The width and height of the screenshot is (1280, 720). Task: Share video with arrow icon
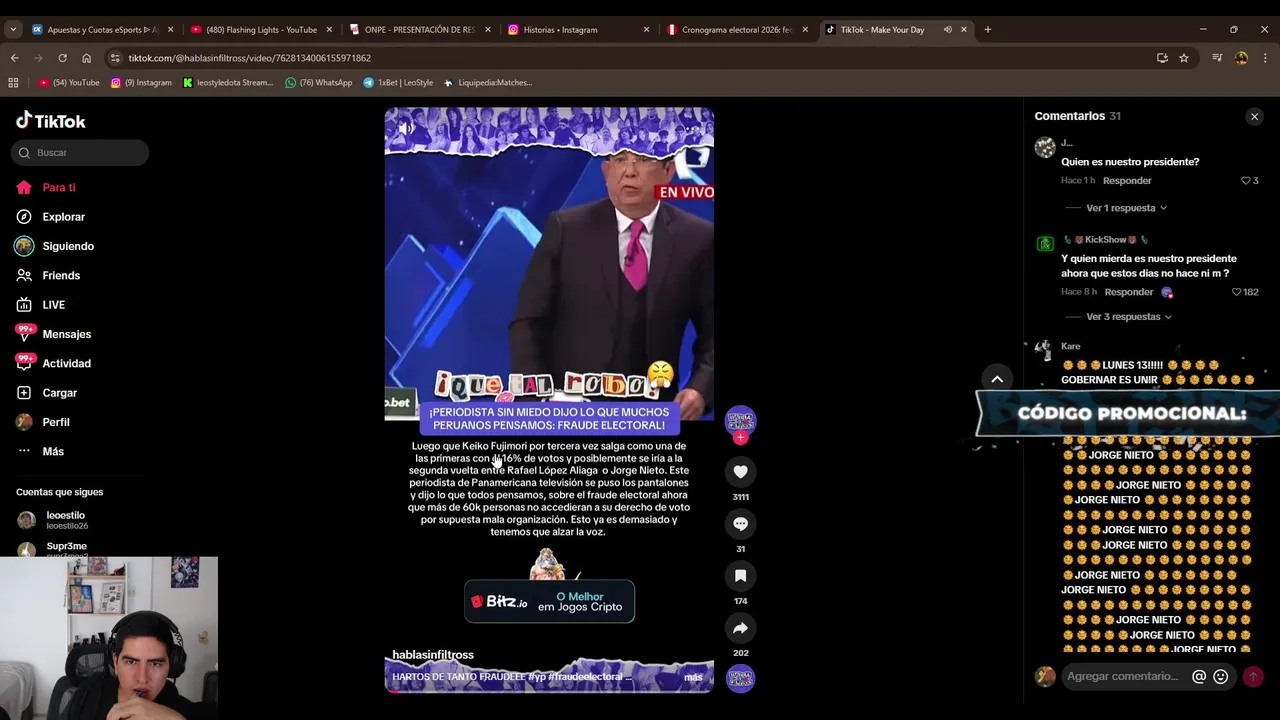(x=740, y=628)
